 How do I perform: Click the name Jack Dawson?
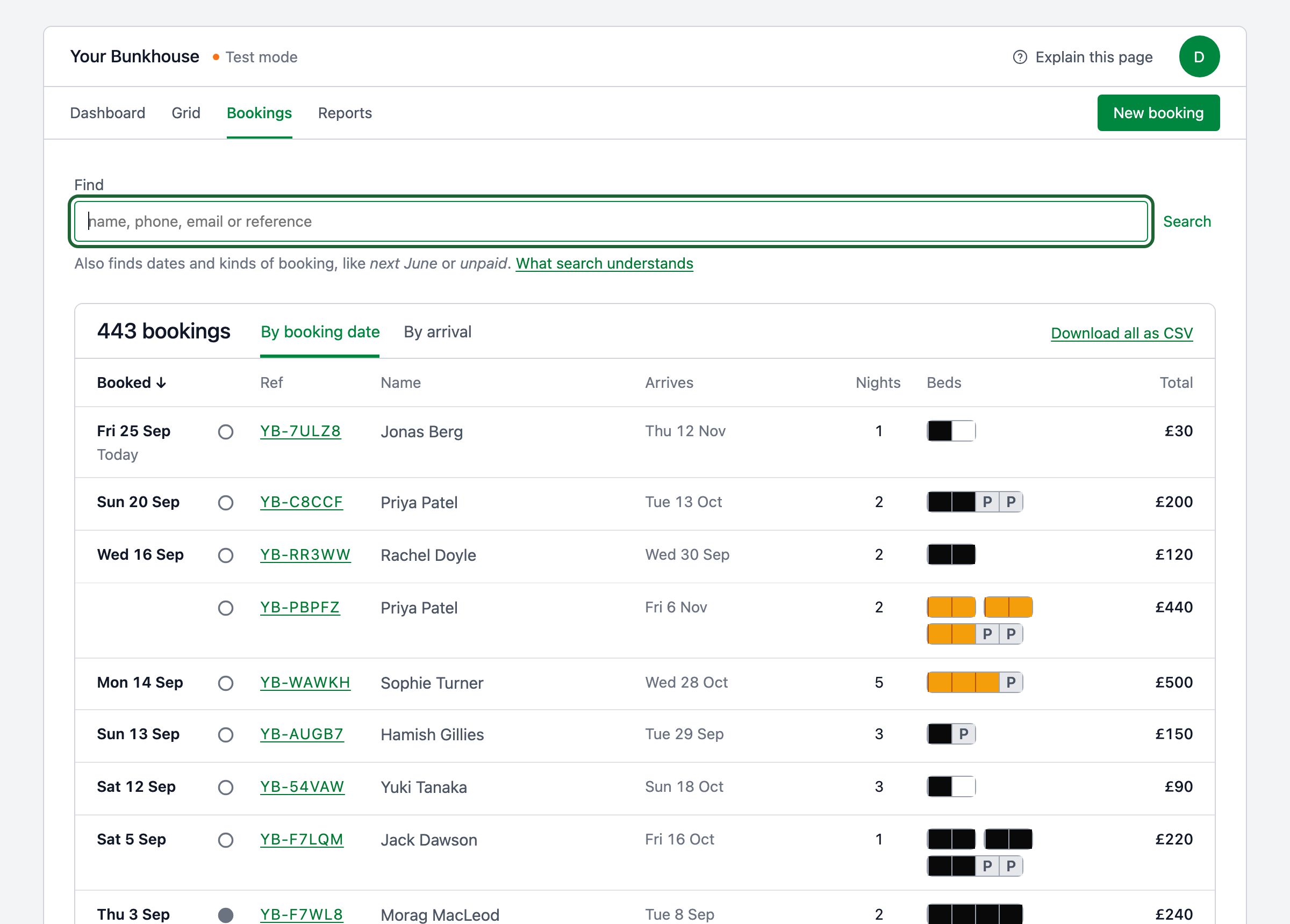429,840
